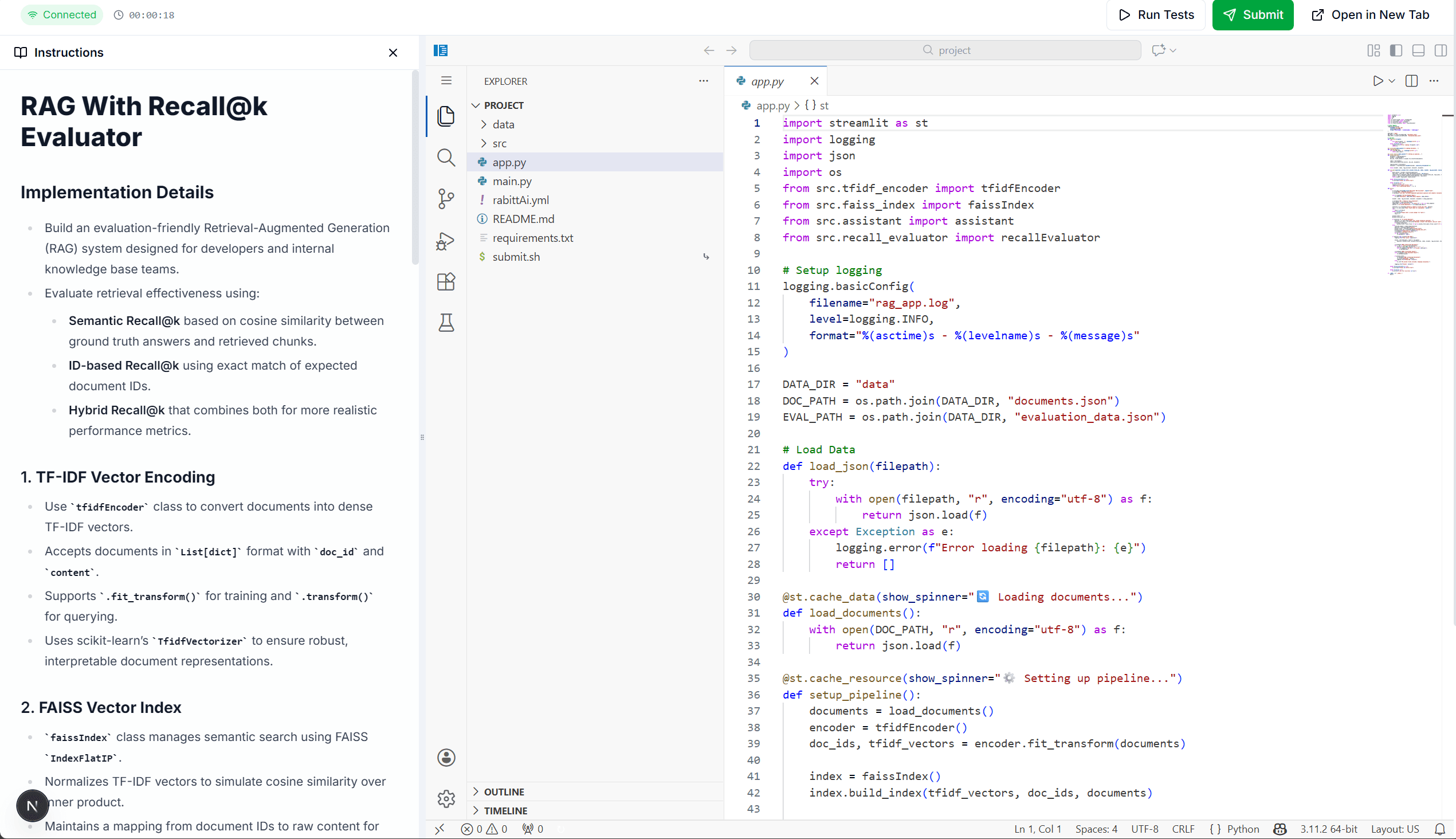Go forward with the navigation arrow
Screen dimensions: 1456x839
click(731, 50)
